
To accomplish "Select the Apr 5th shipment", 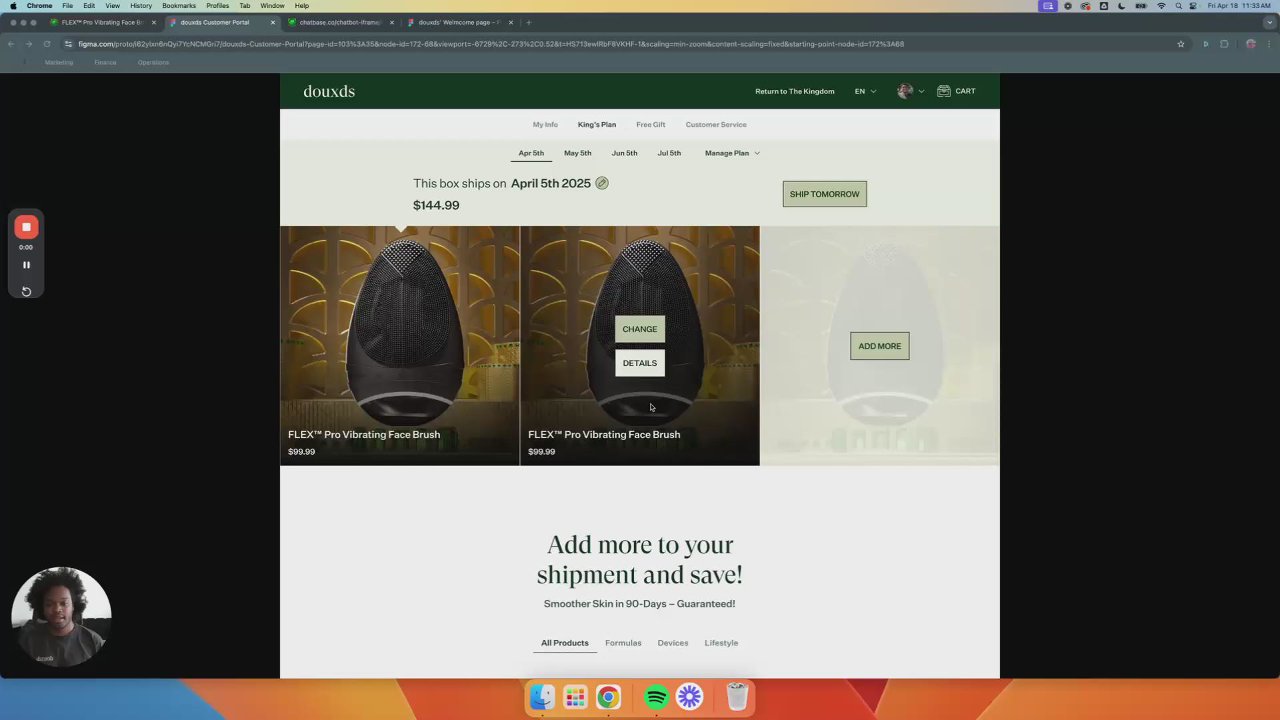I will (x=531, y=153).
